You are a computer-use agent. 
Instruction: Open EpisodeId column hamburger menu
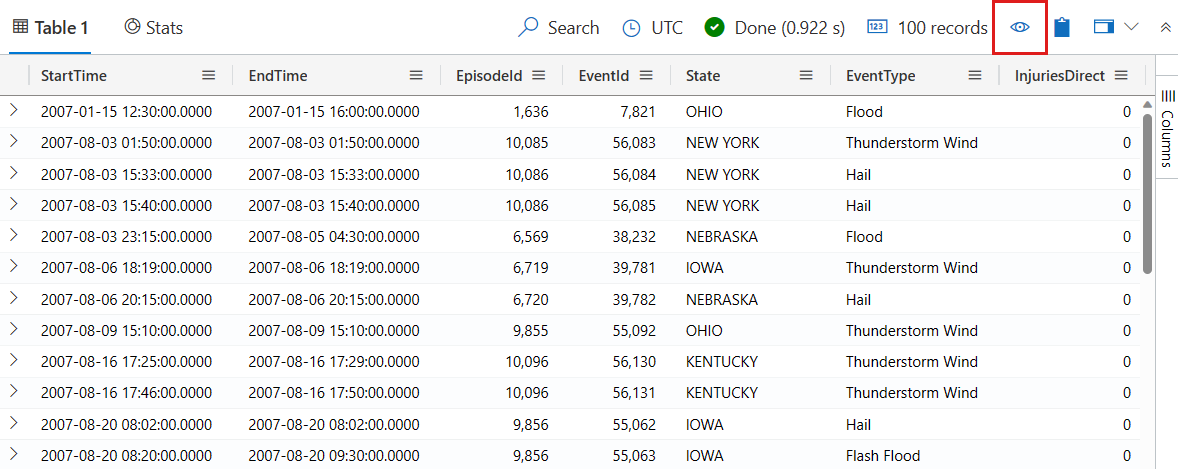[x=538, y=76]
